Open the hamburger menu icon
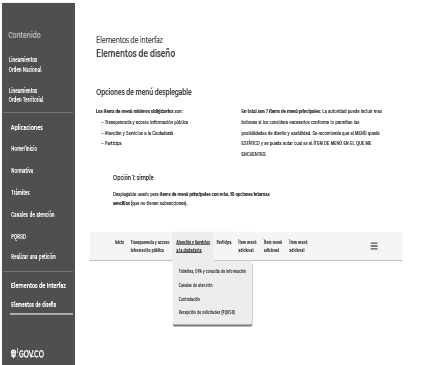This screenshot has width=444, height=365. coord(374,246)
